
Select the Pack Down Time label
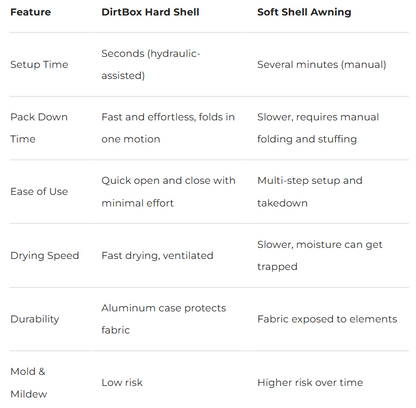[39, 128]
